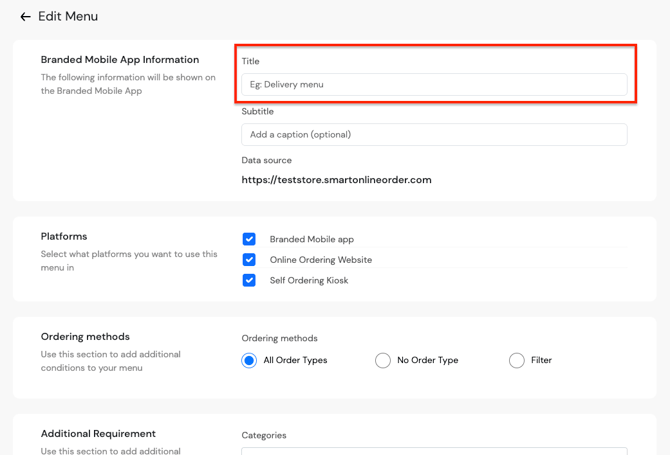
Task: Focus the Subtitle caption field
Action: pyautogui.click(x=434, y=135)
